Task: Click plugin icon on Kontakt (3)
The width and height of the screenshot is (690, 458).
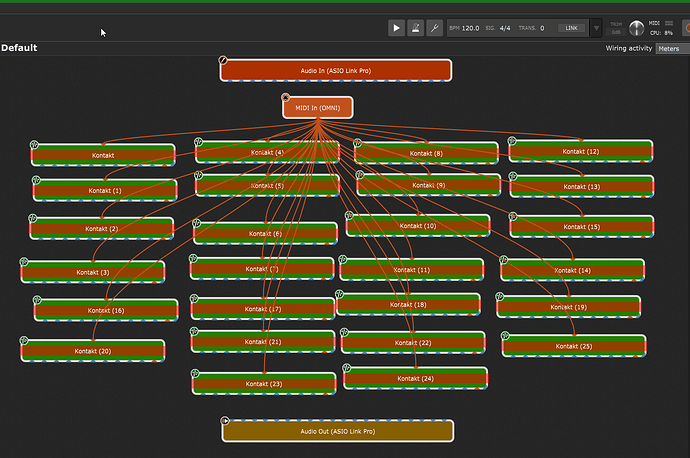Action: pos(24,262)
